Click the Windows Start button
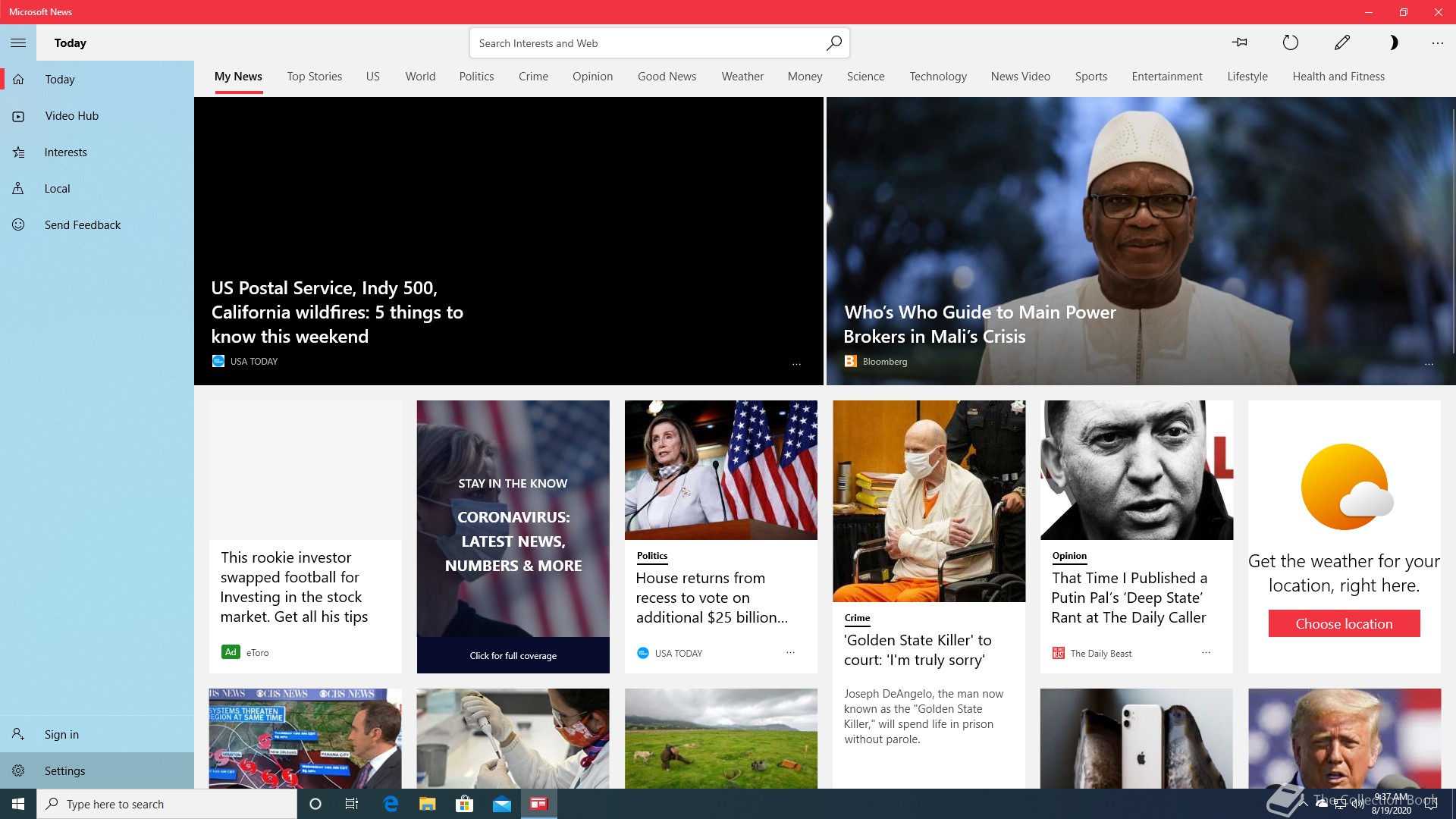Image resolution: width=1456 pixels, height=819 pixels. [18, 804]
